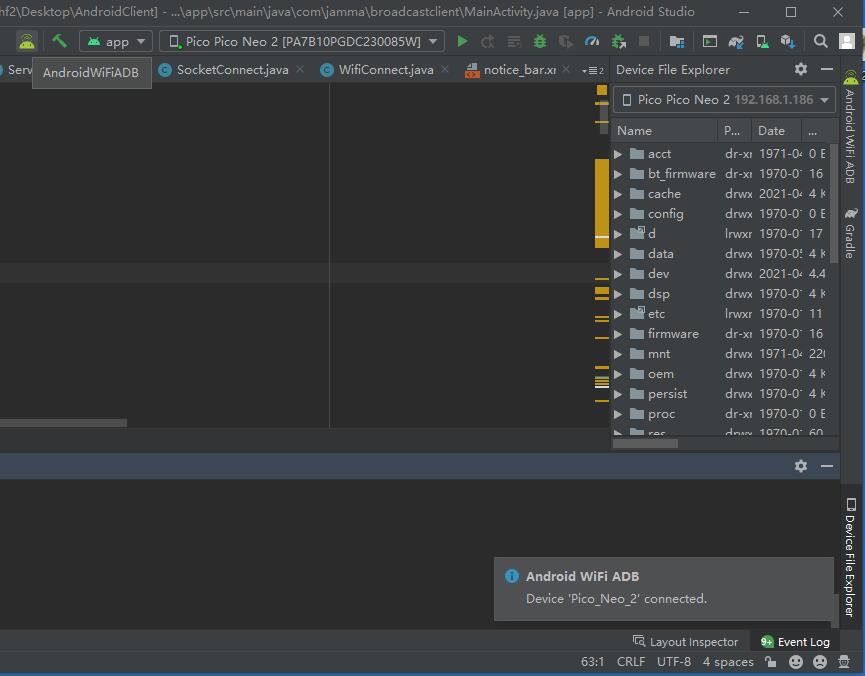Expand the data folder in Device File Explorer
This screenshot has width=865, height=676.
pyautogui.click(x=618, y=253)
